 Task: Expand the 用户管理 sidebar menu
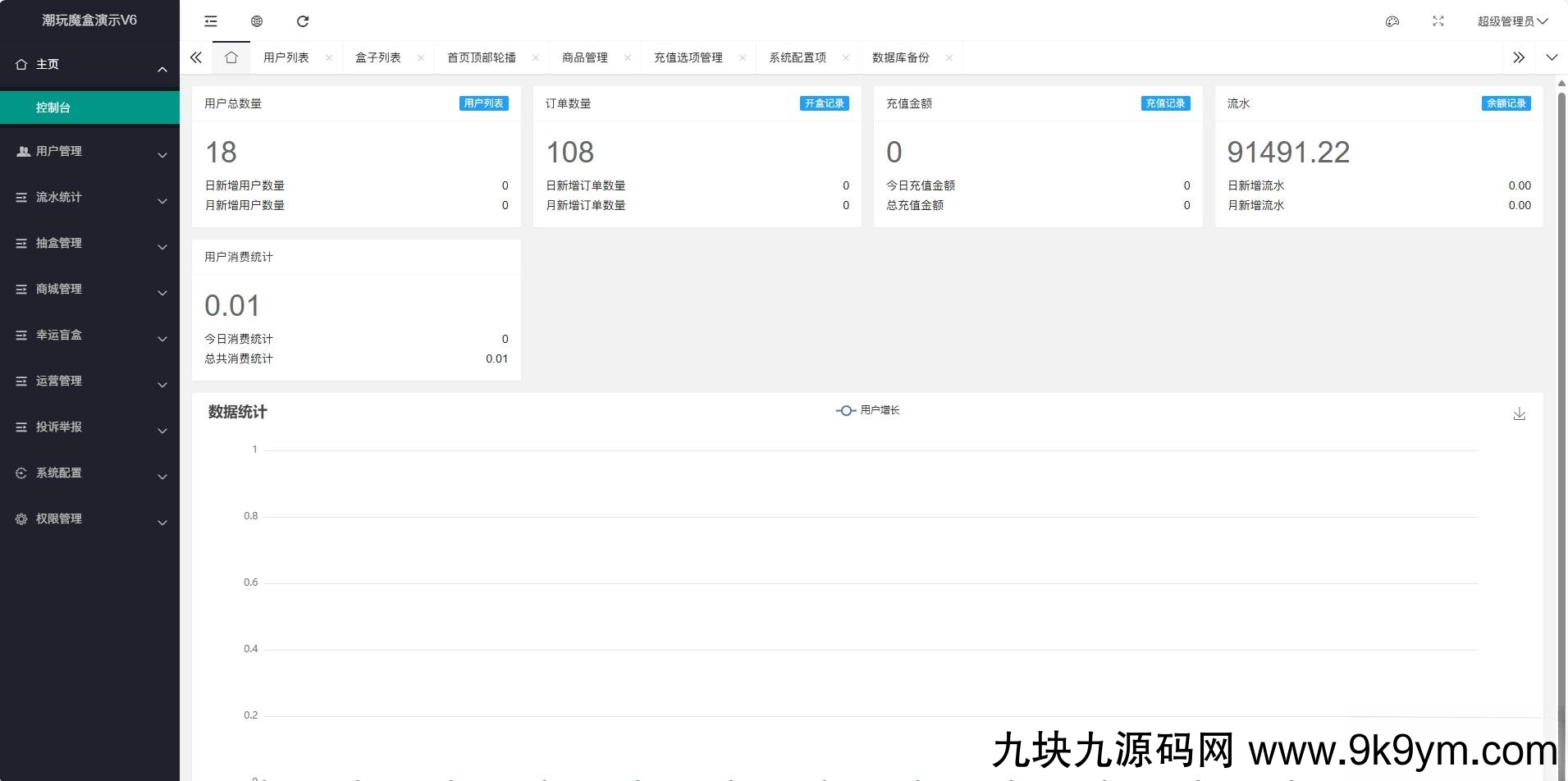point(90,152)
